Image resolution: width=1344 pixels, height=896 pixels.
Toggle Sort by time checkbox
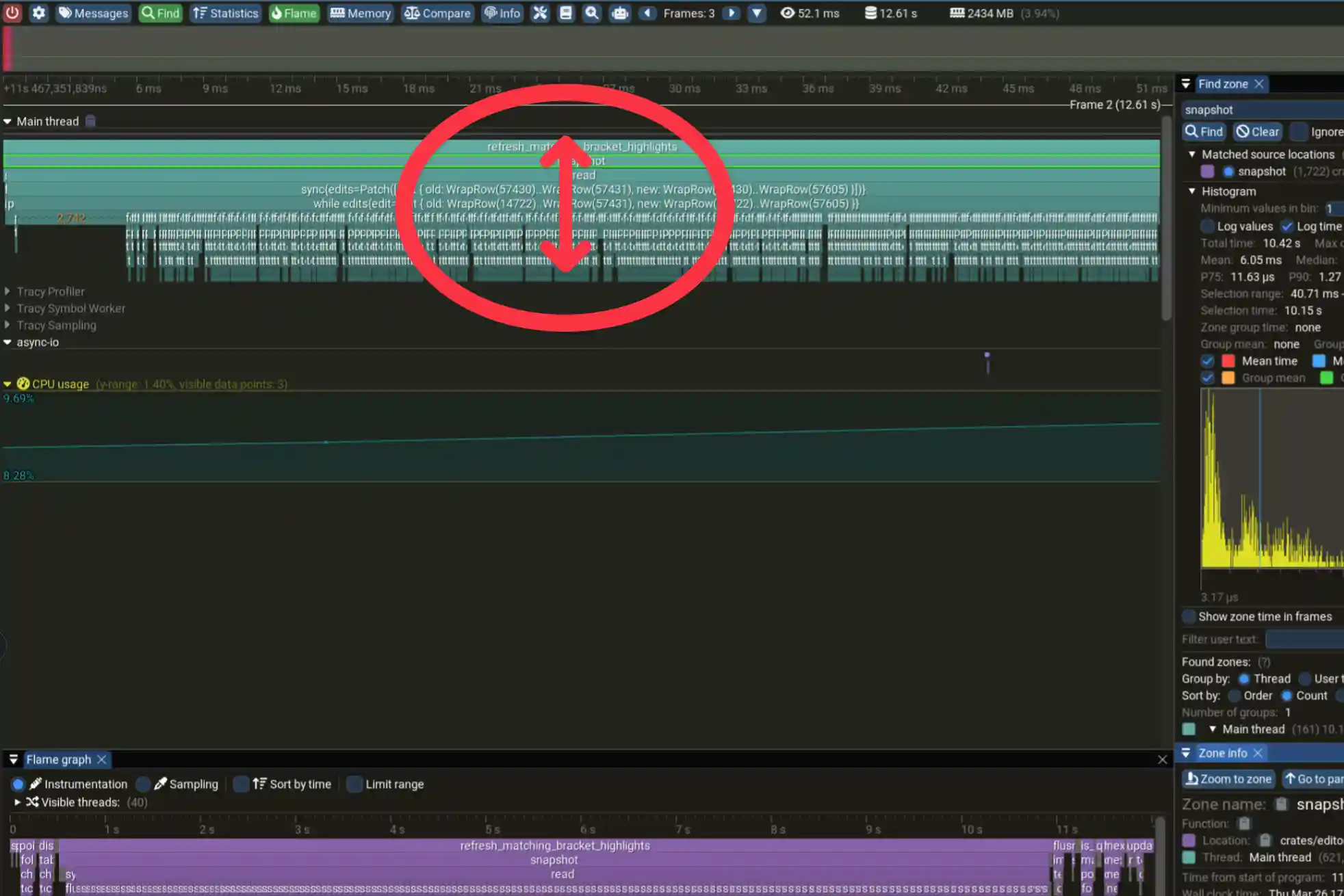coord(241,784)
